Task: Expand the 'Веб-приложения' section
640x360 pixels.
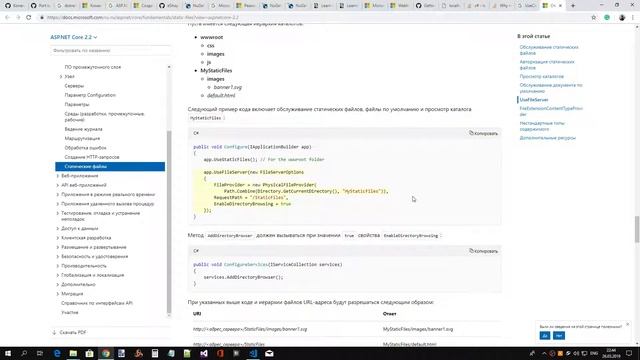Action: click(x=58, y=176)
